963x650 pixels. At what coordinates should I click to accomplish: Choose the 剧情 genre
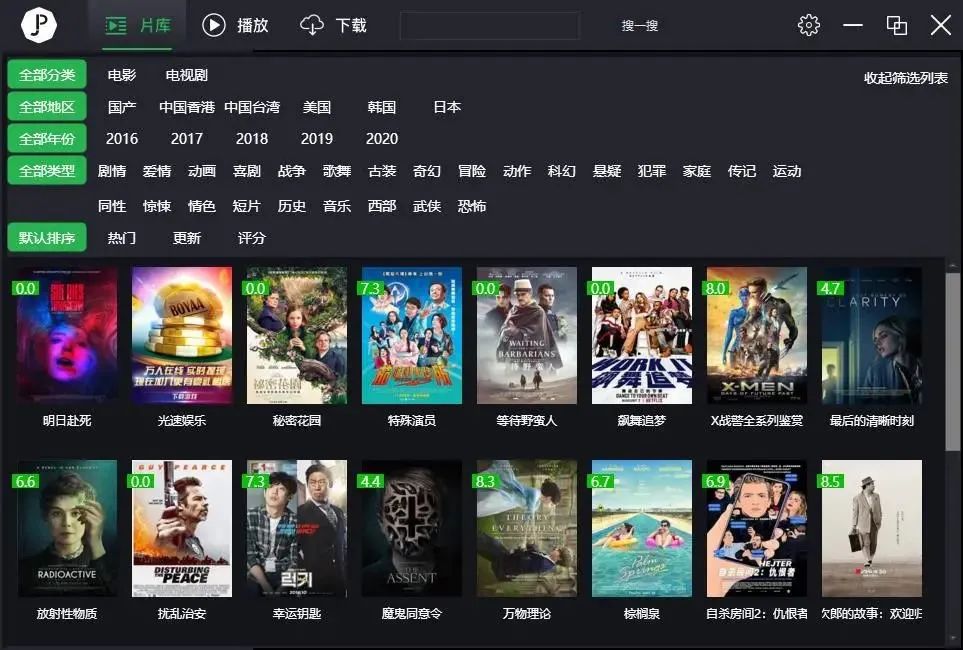pyautogui.click(x=112, y=171)
